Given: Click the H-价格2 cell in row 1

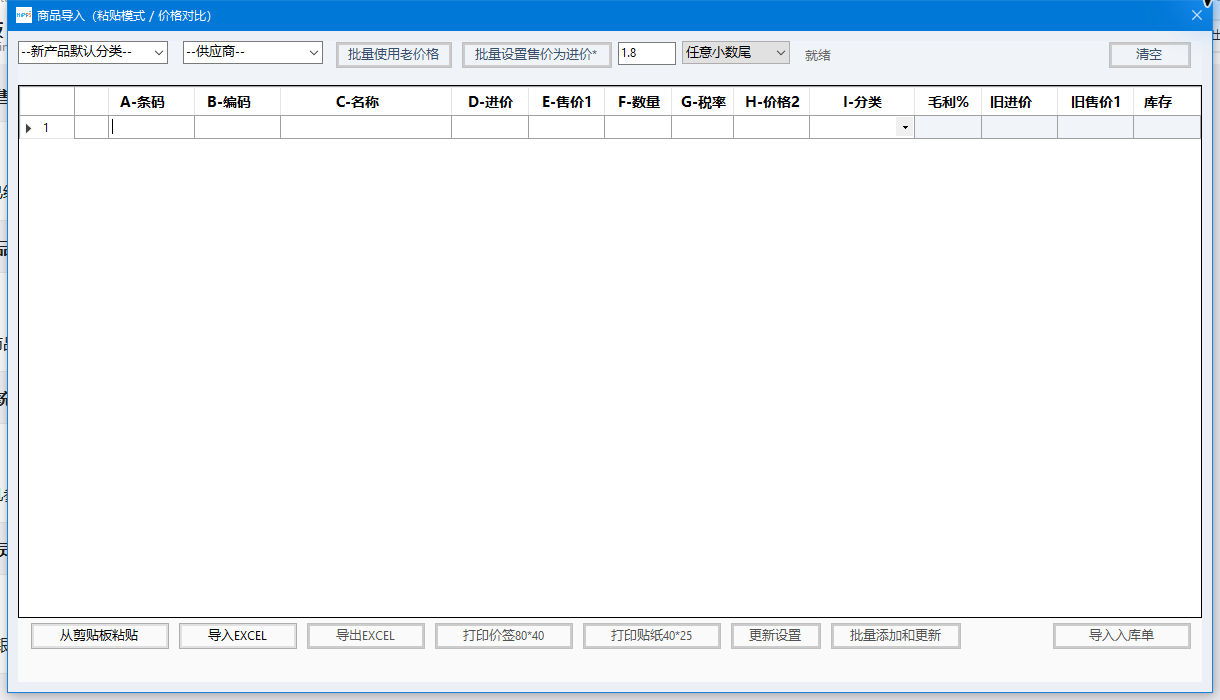Looking at the screenshot, I should 771,128.
